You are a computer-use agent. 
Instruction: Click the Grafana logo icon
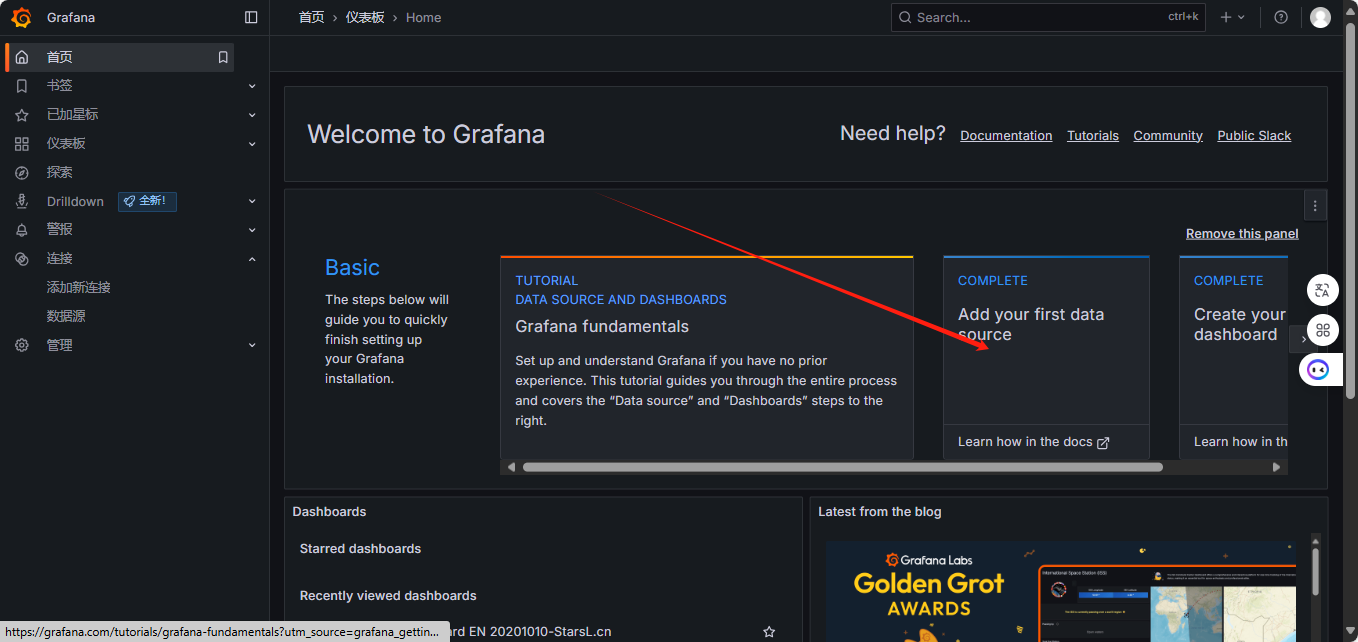point(21,17)
